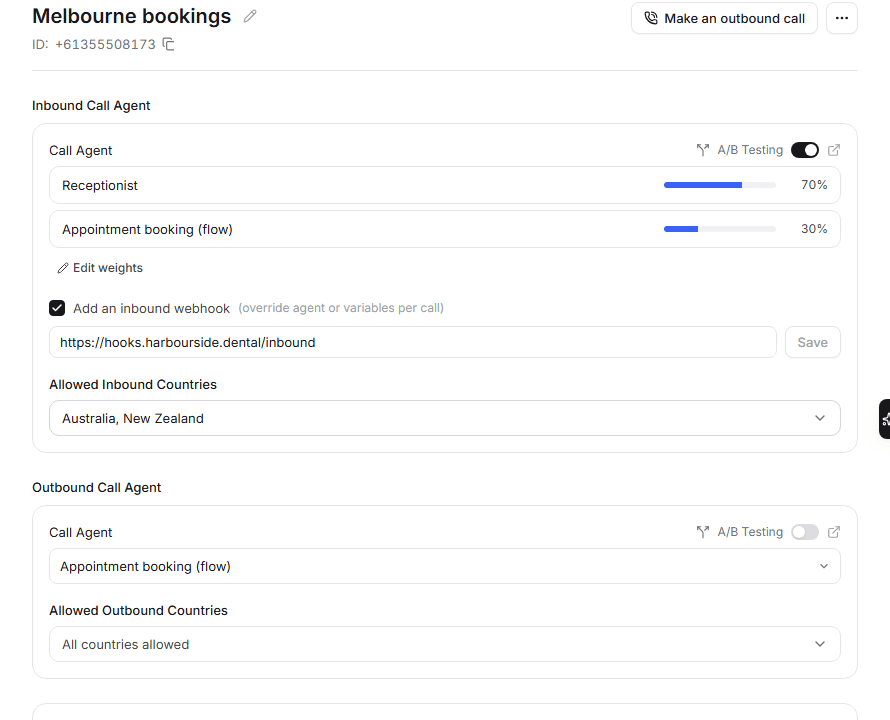This screenshot has width=890, height=720.
Task: Open inbound agent external link icon
Action: [x=834, y=150]
